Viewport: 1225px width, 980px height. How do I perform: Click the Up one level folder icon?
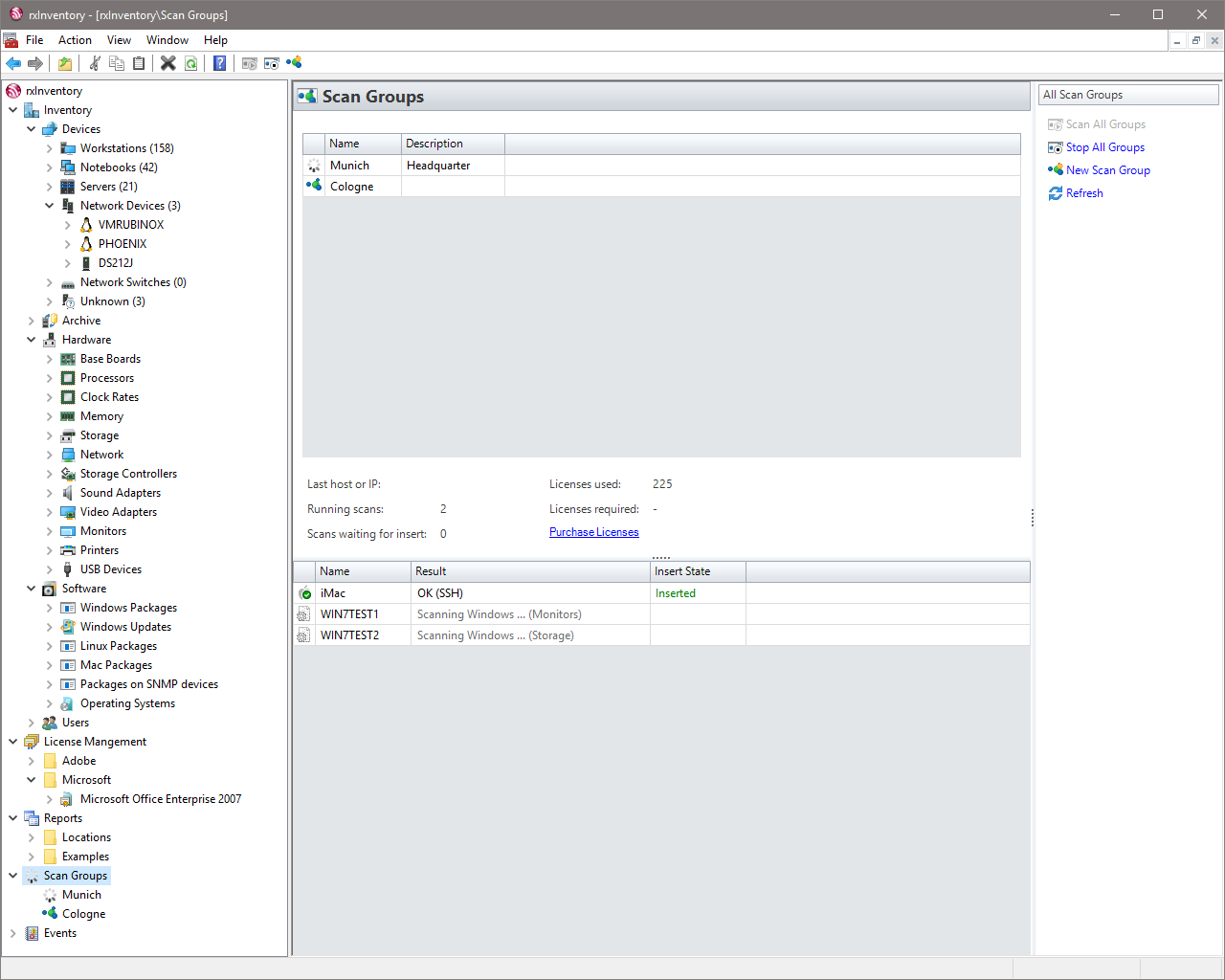64,63
